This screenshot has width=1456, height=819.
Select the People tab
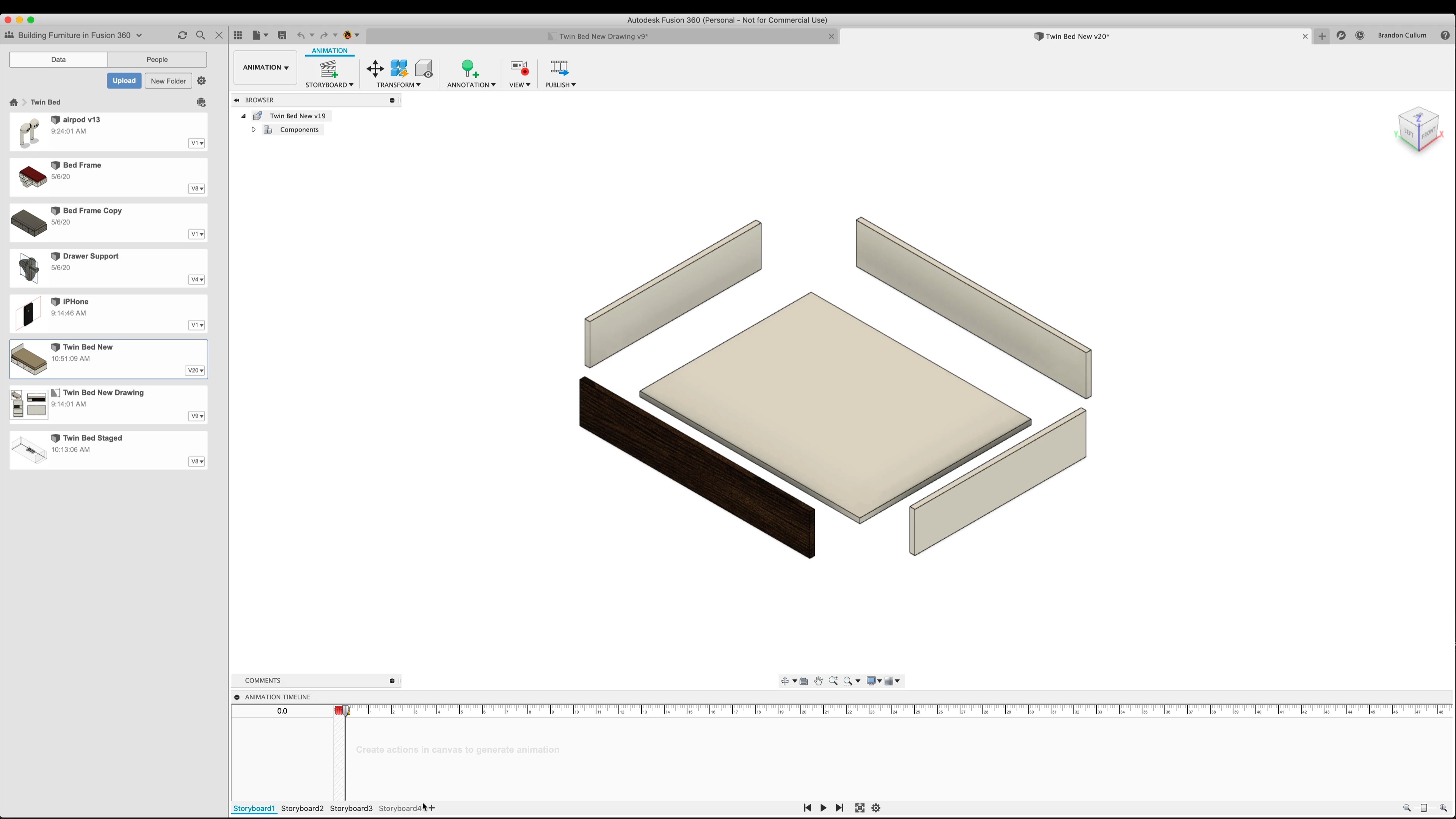click(157, 60)
